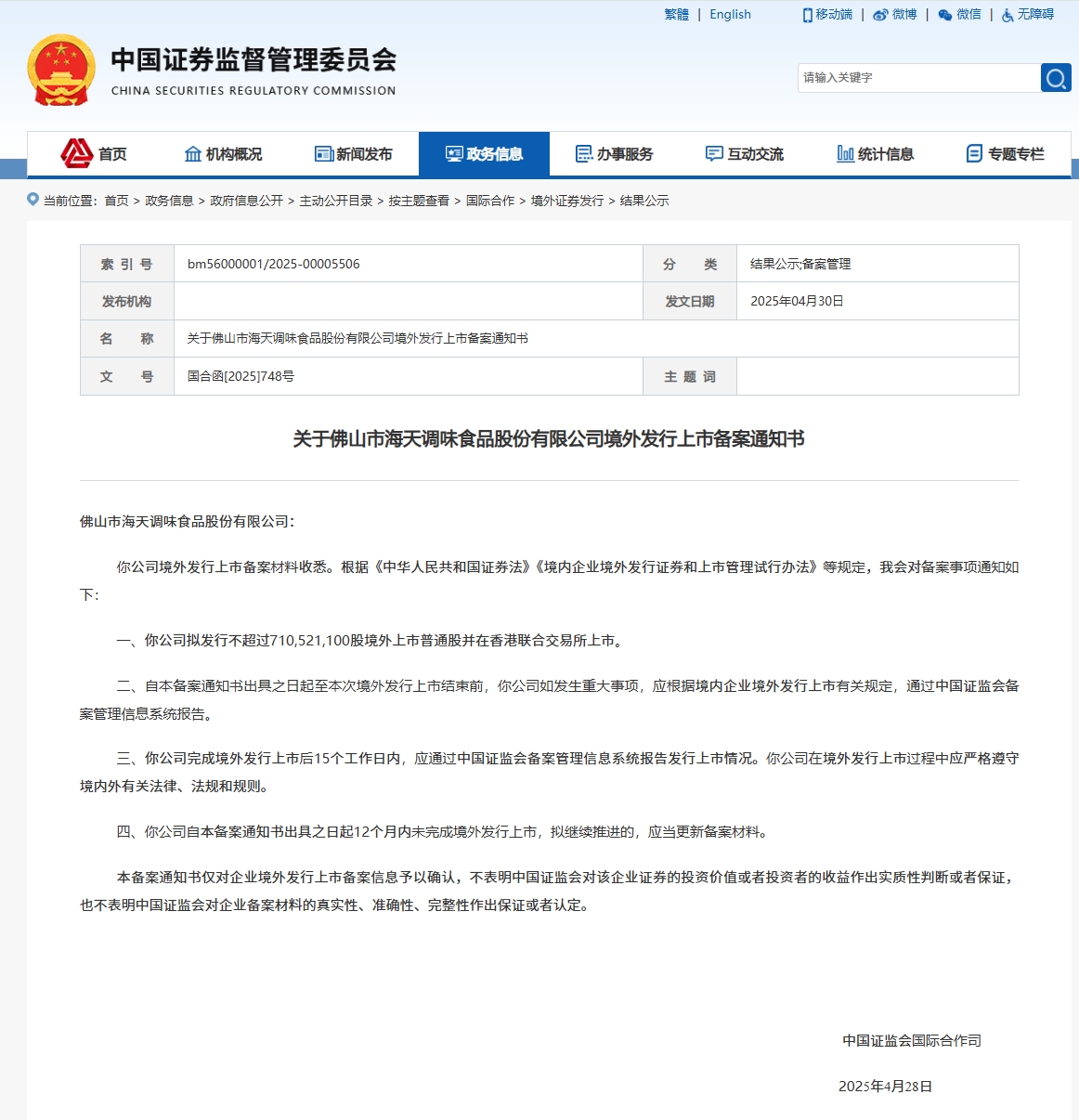Click the 统计信息 bar chart icon

[845, 154]
